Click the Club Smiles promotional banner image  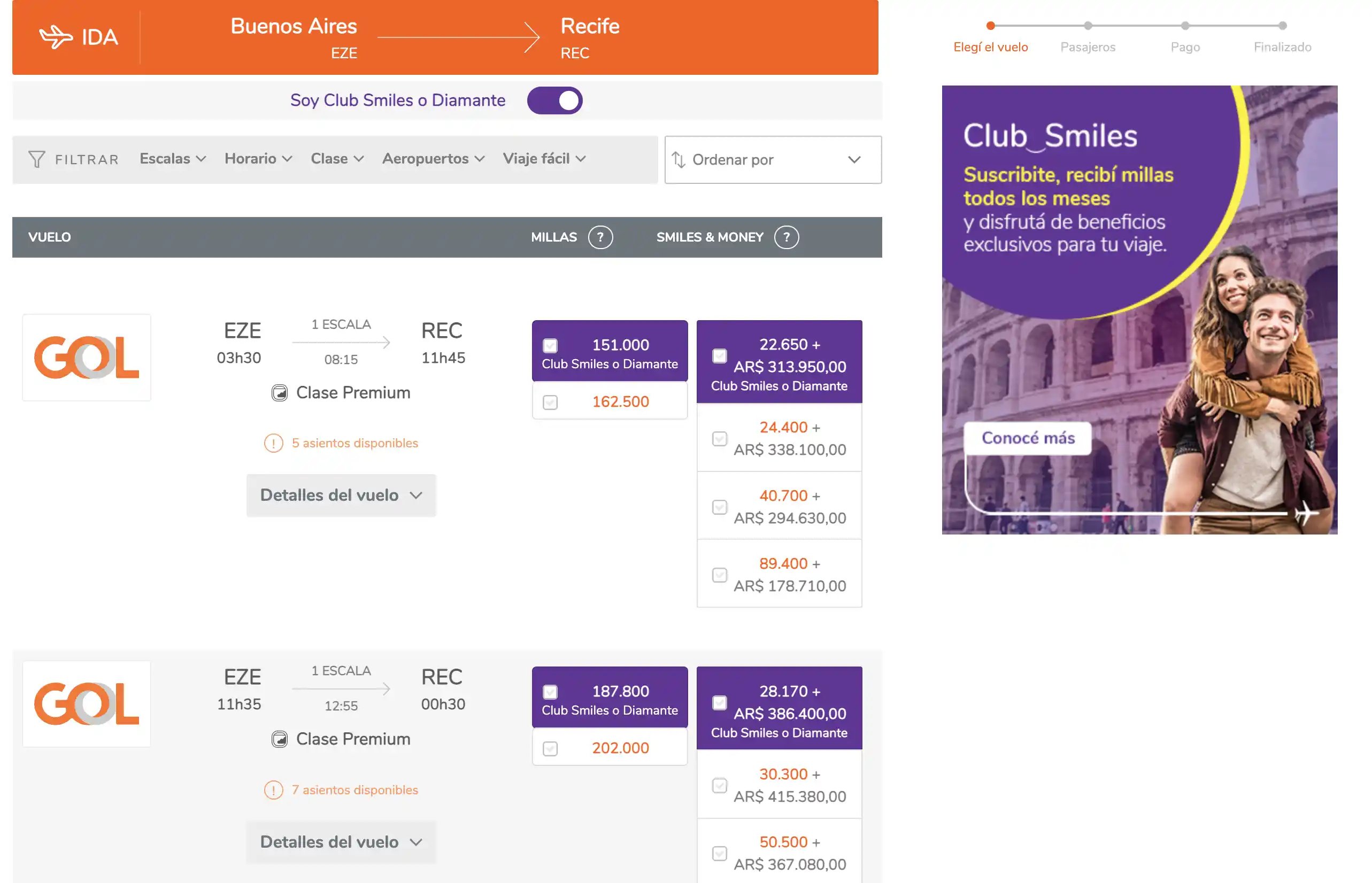(x=1139, y=310)
